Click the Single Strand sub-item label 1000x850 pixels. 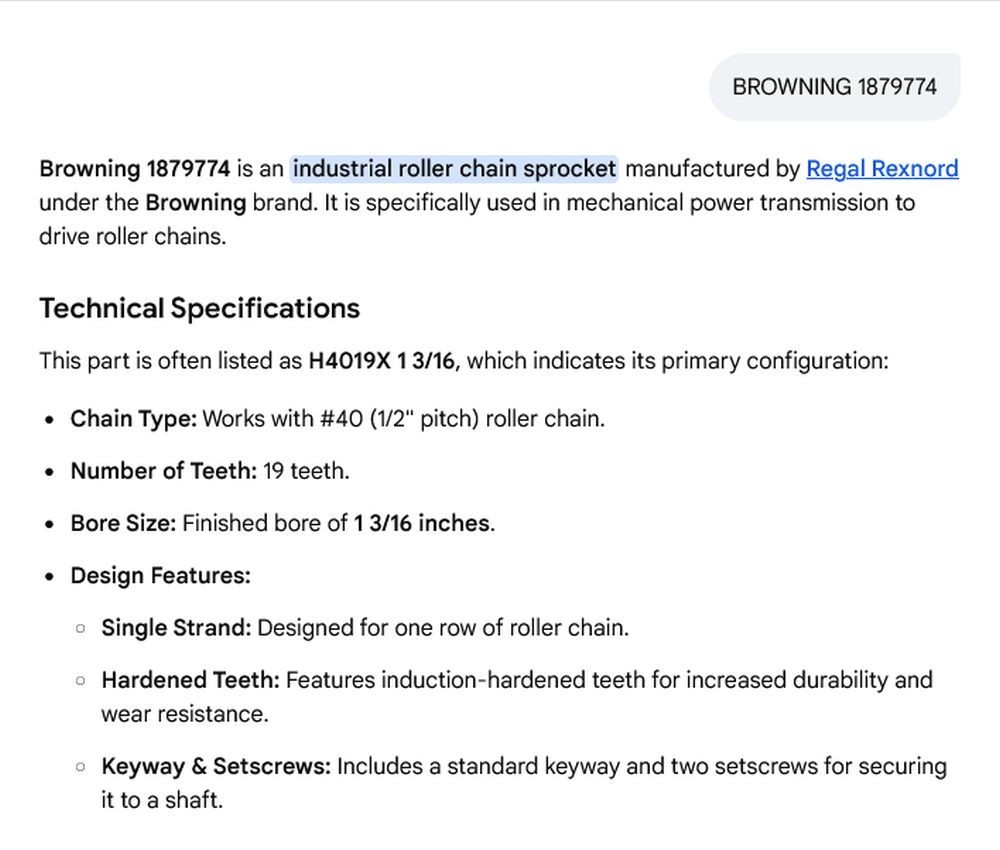click(x=176, y=628)
